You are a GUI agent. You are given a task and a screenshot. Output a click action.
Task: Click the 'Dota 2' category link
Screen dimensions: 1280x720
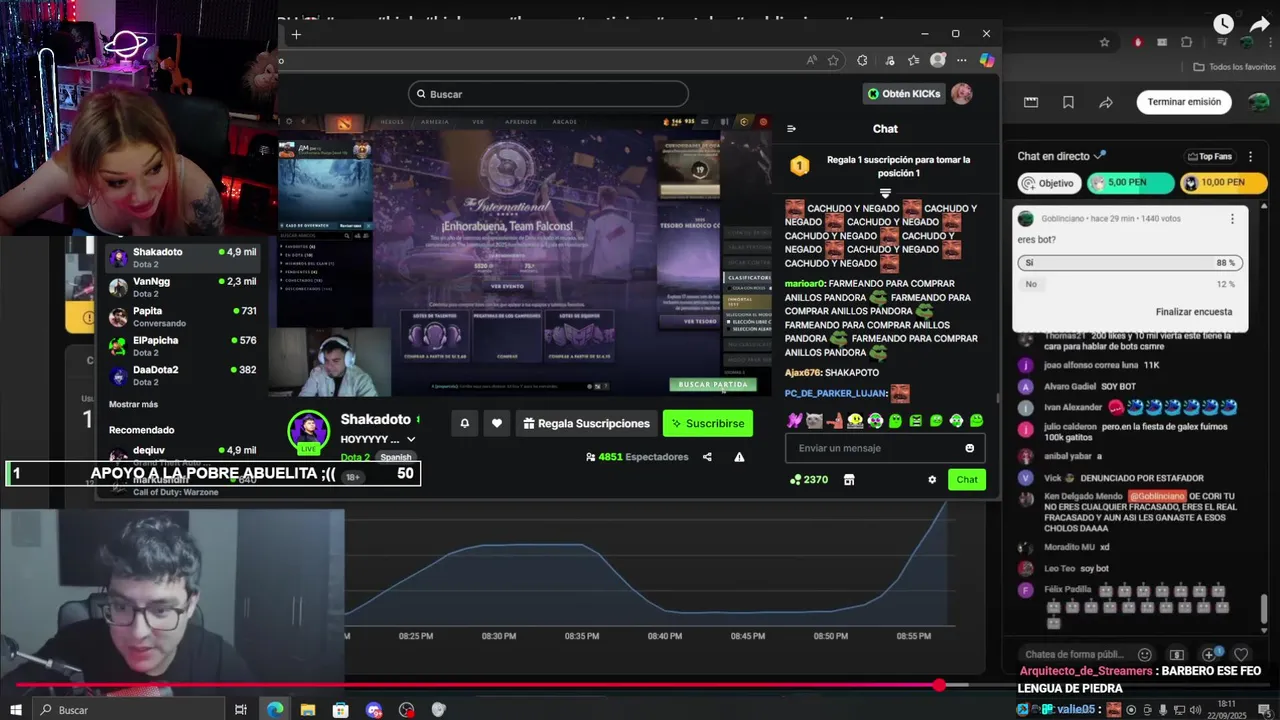pyautogui.click(x=355, y=457)
